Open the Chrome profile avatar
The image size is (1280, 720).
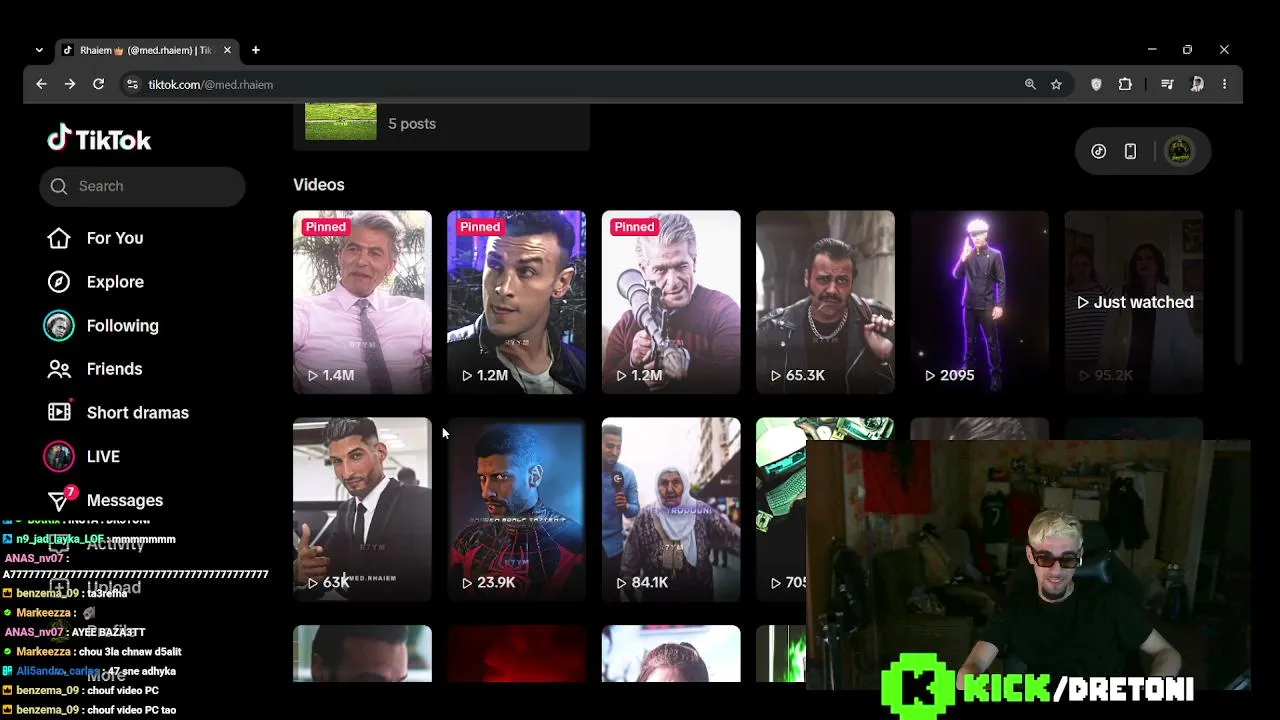1197,85
